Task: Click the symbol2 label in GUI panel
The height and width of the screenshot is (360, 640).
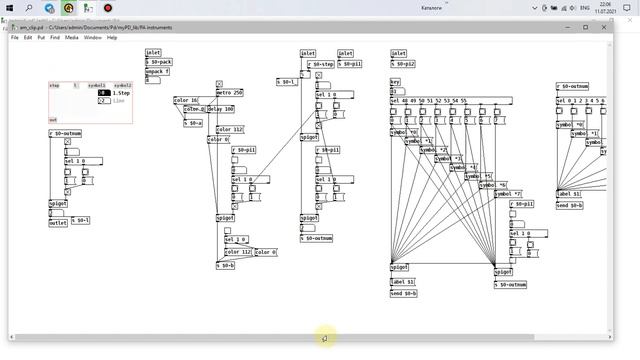Action: click(x=123, y=86)
